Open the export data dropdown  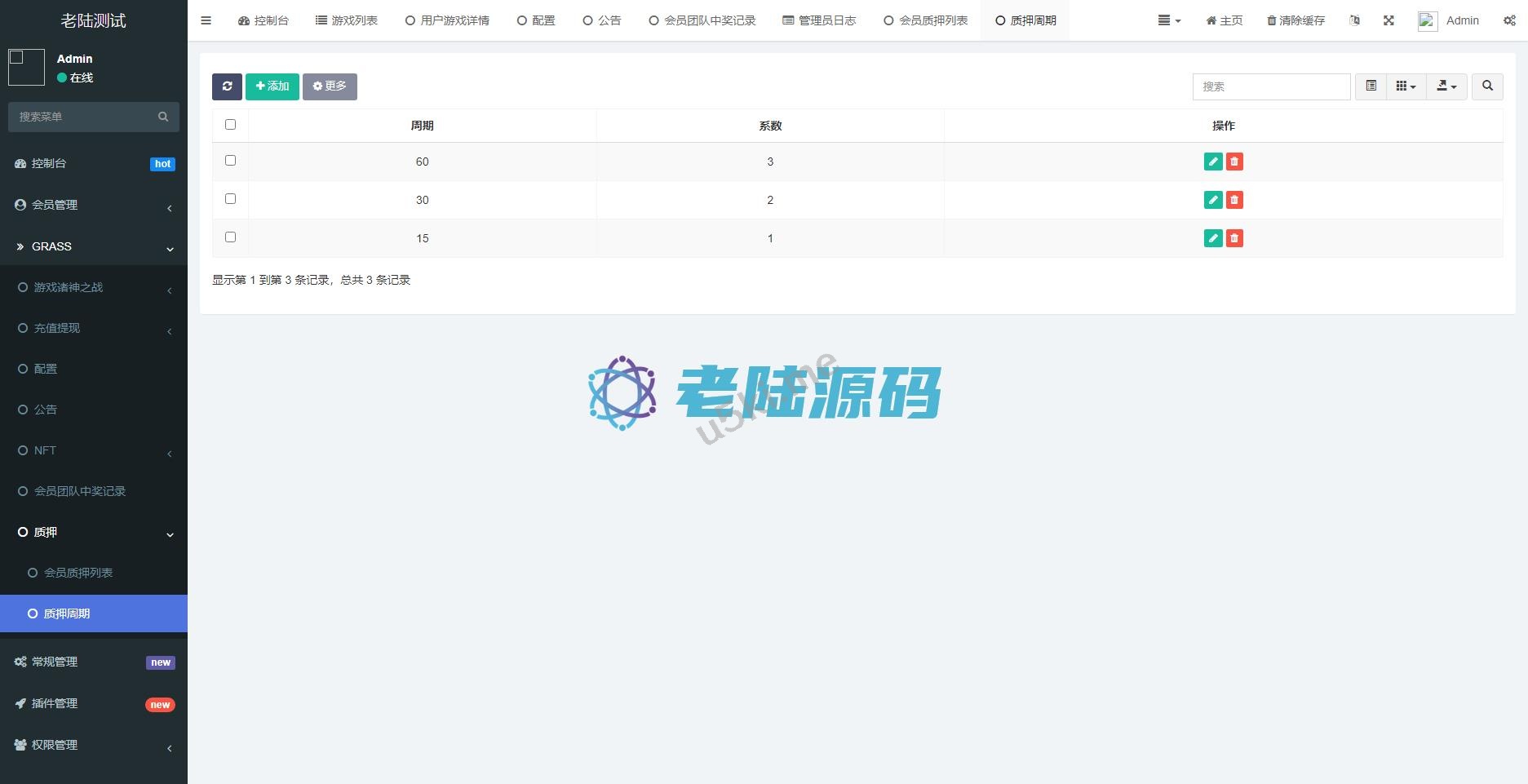click(x=1446, y=86)
